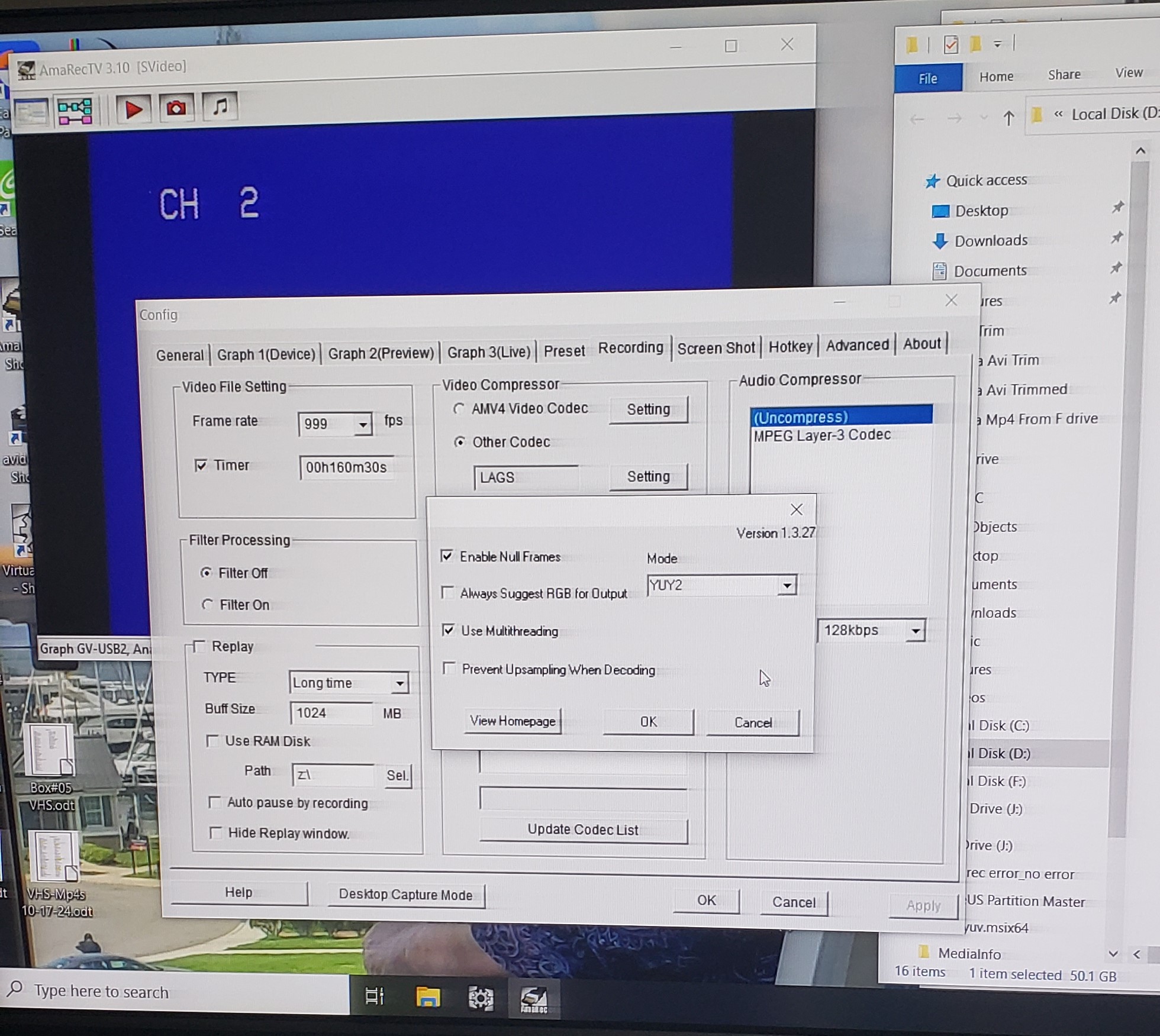Click the music note audio icon in AmaRecTV

click(220, 106)
